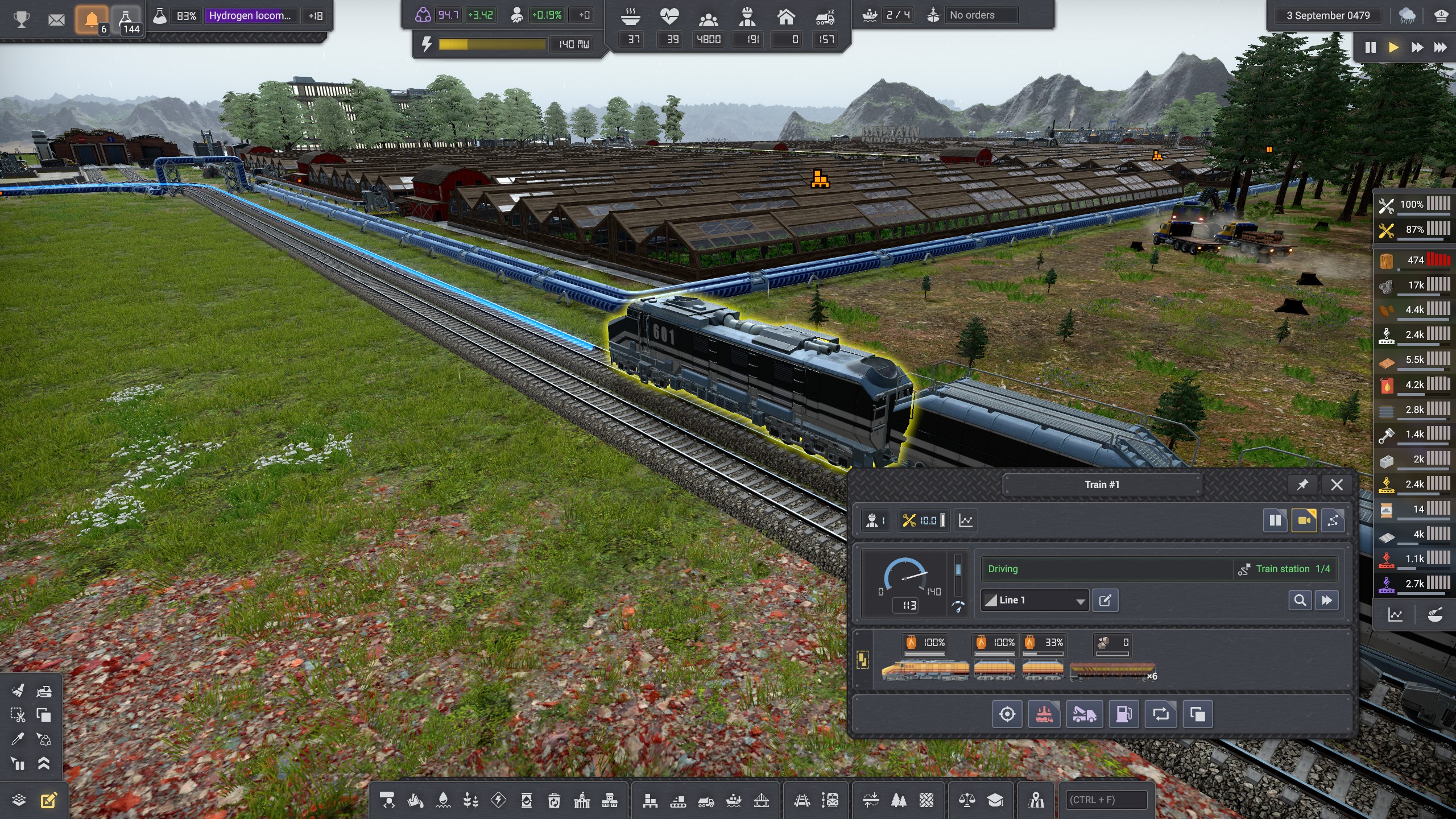Click the copy train button
1456x819 pixels.
(1197, 714)
